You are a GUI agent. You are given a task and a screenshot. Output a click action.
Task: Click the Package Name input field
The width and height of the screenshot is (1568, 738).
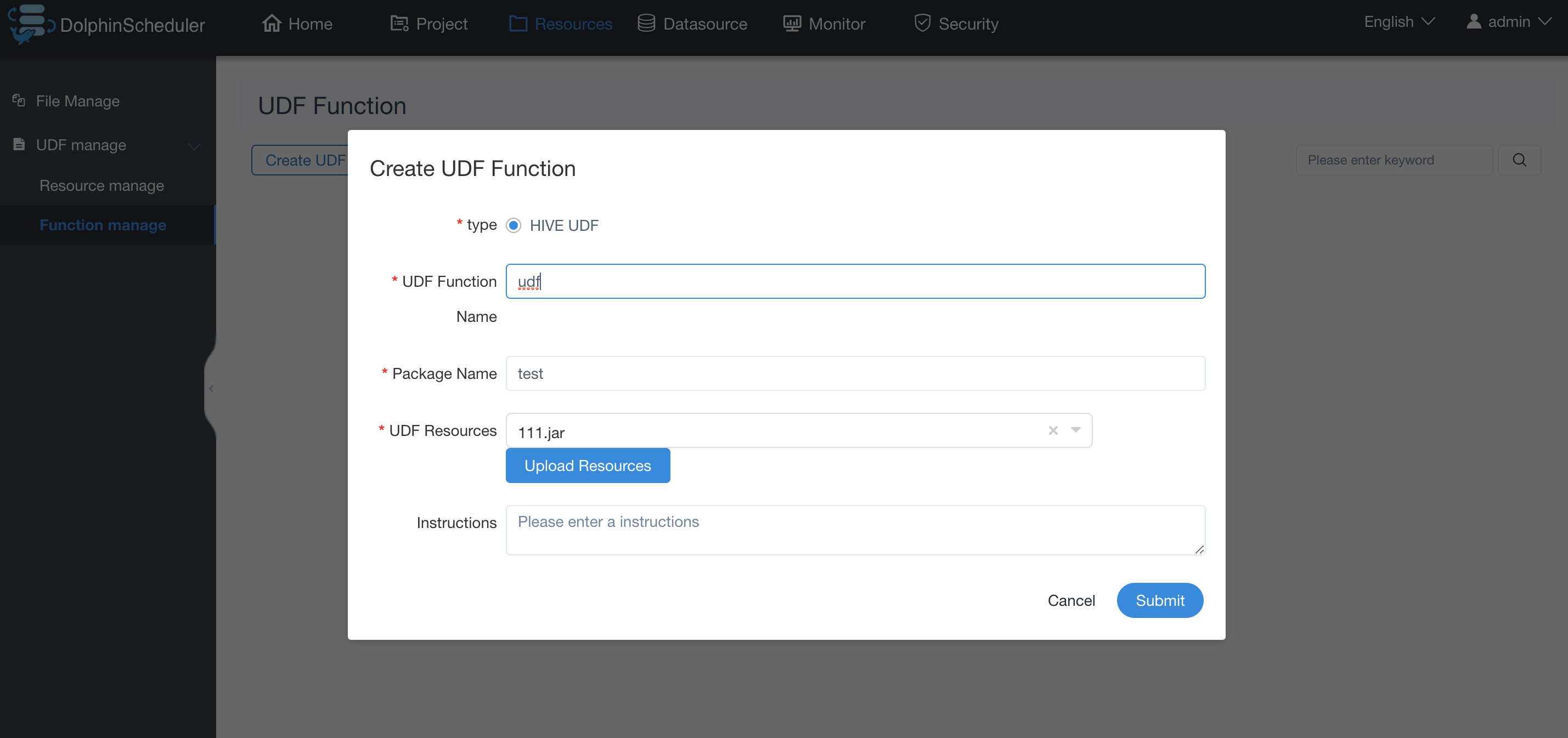point(855,373)
